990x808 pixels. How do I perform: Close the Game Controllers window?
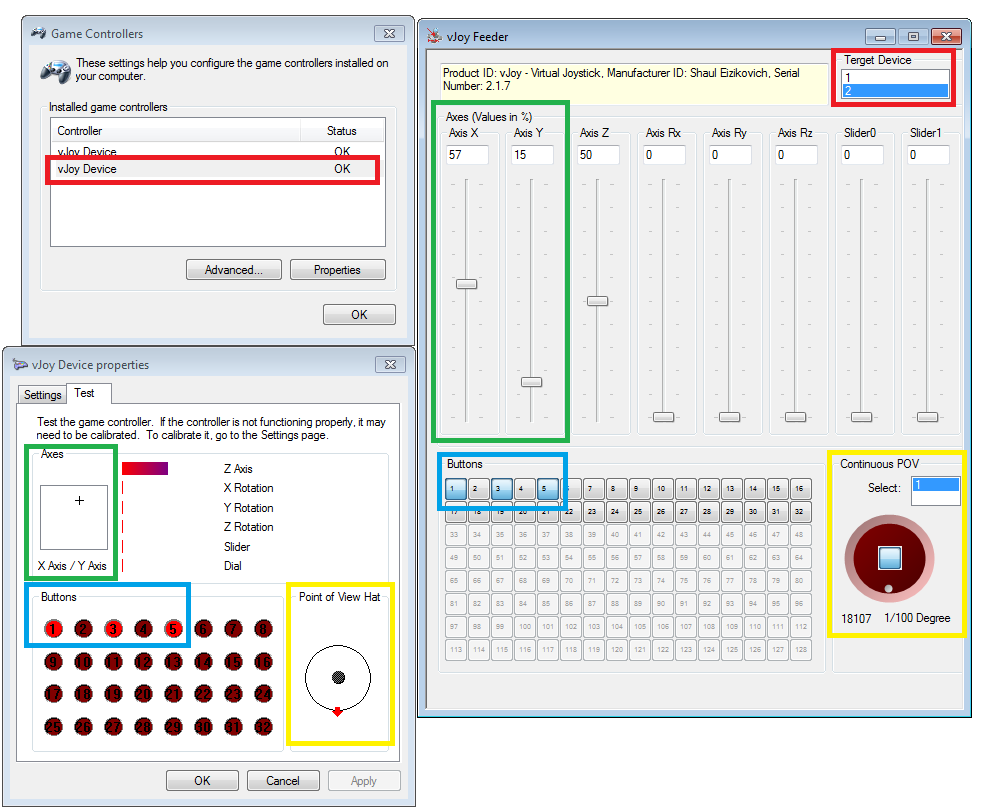pos(390,33)
